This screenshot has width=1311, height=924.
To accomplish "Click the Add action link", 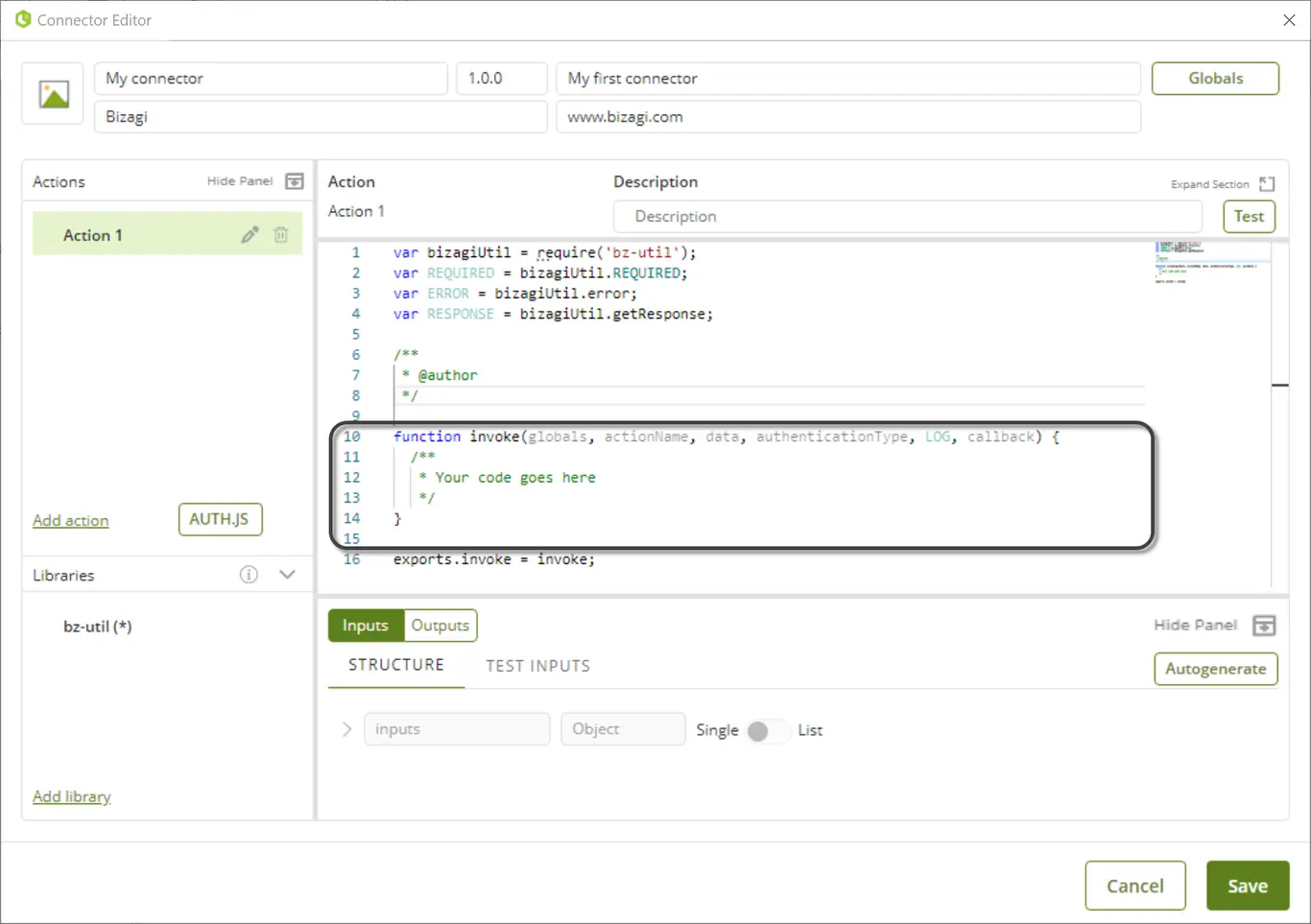I will click(71, 520).
